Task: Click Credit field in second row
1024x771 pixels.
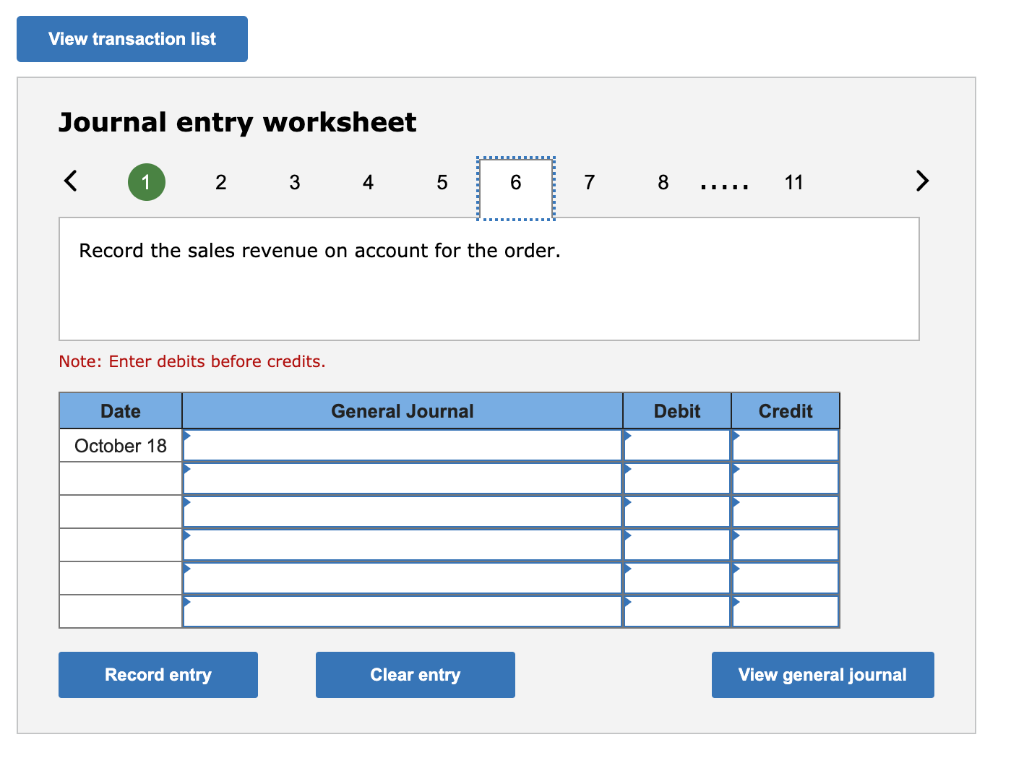Action: click(x=786, y=479)
